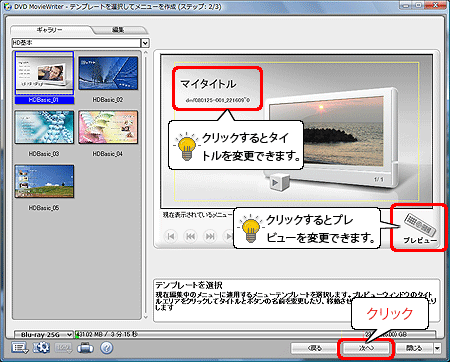Select the HDBasic_02 template thumbnail
Screen dimensions: 450x362
coord(108,73)
